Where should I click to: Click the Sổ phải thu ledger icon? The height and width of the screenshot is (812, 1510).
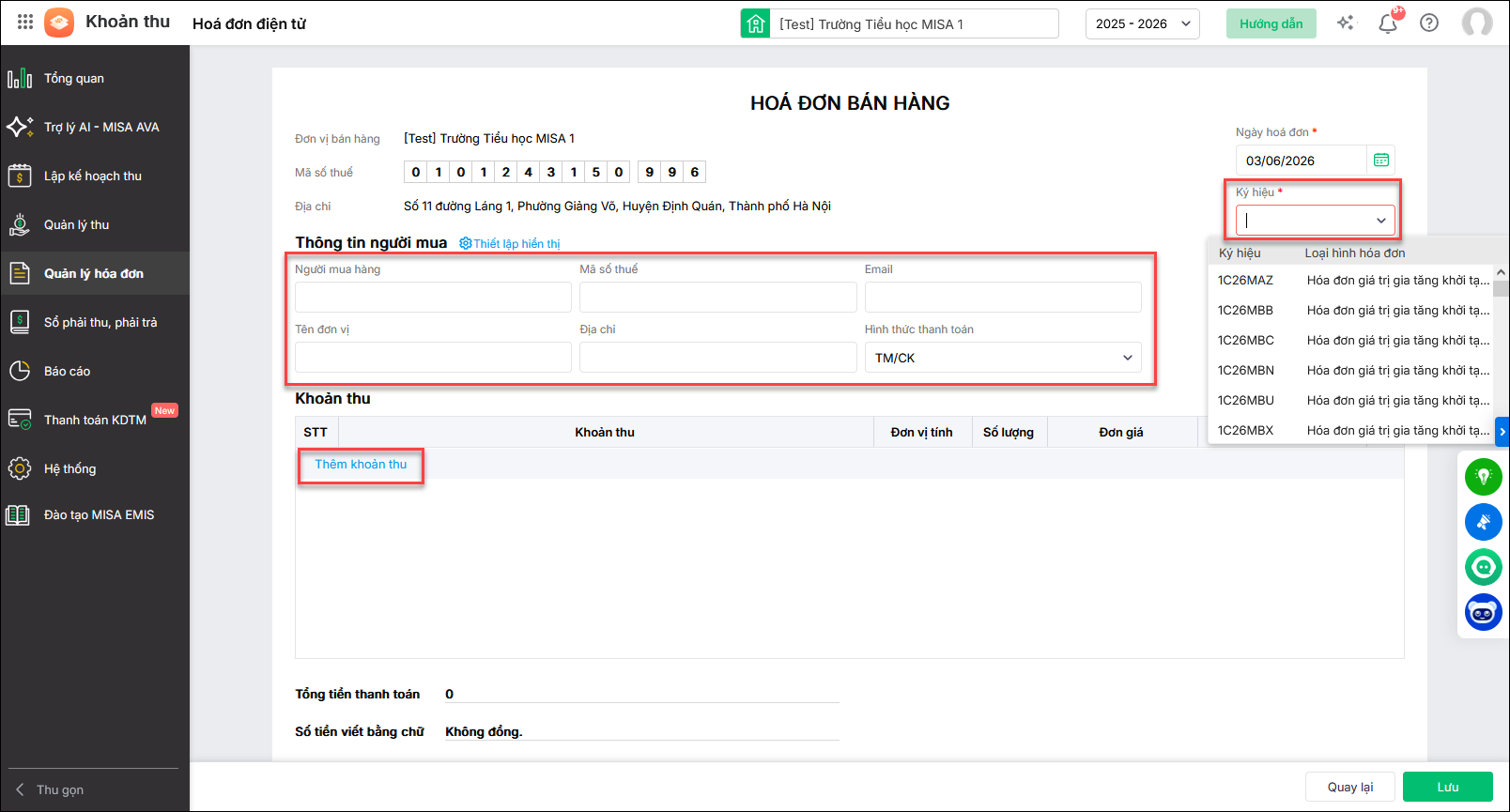[20, 322]
